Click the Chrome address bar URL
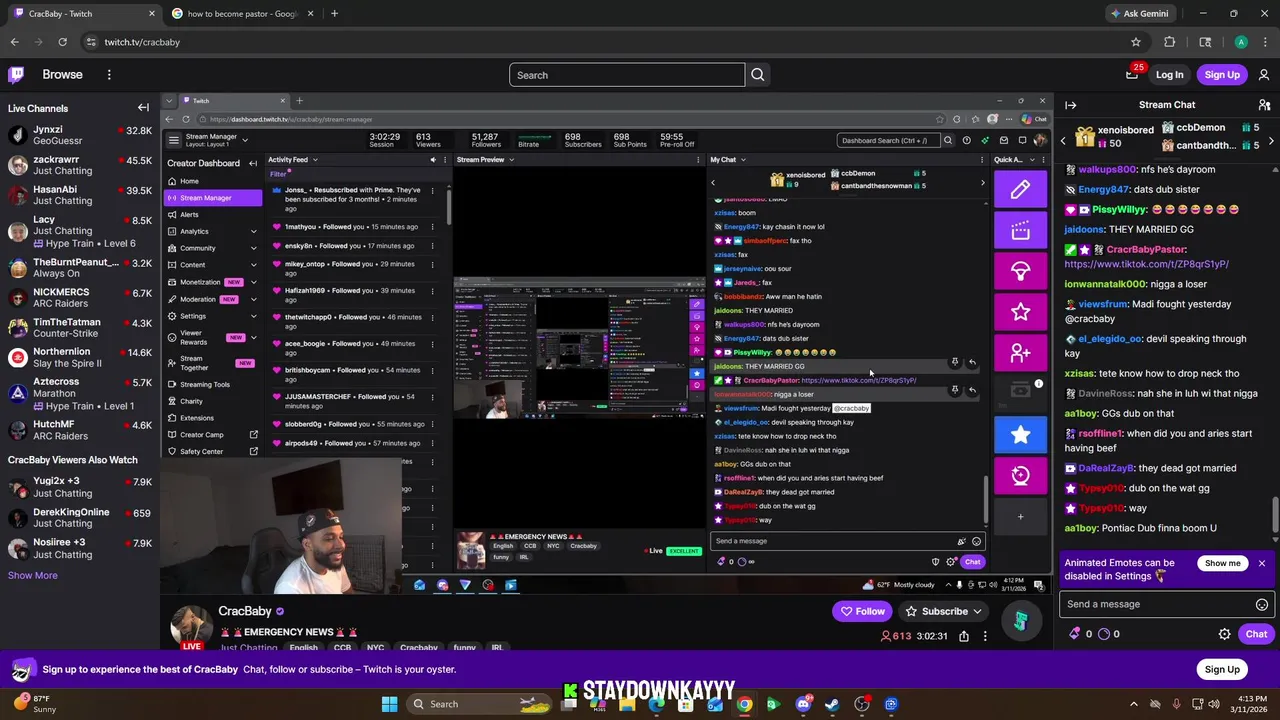This screenshot has height=720, width=1280. [142, 42]
